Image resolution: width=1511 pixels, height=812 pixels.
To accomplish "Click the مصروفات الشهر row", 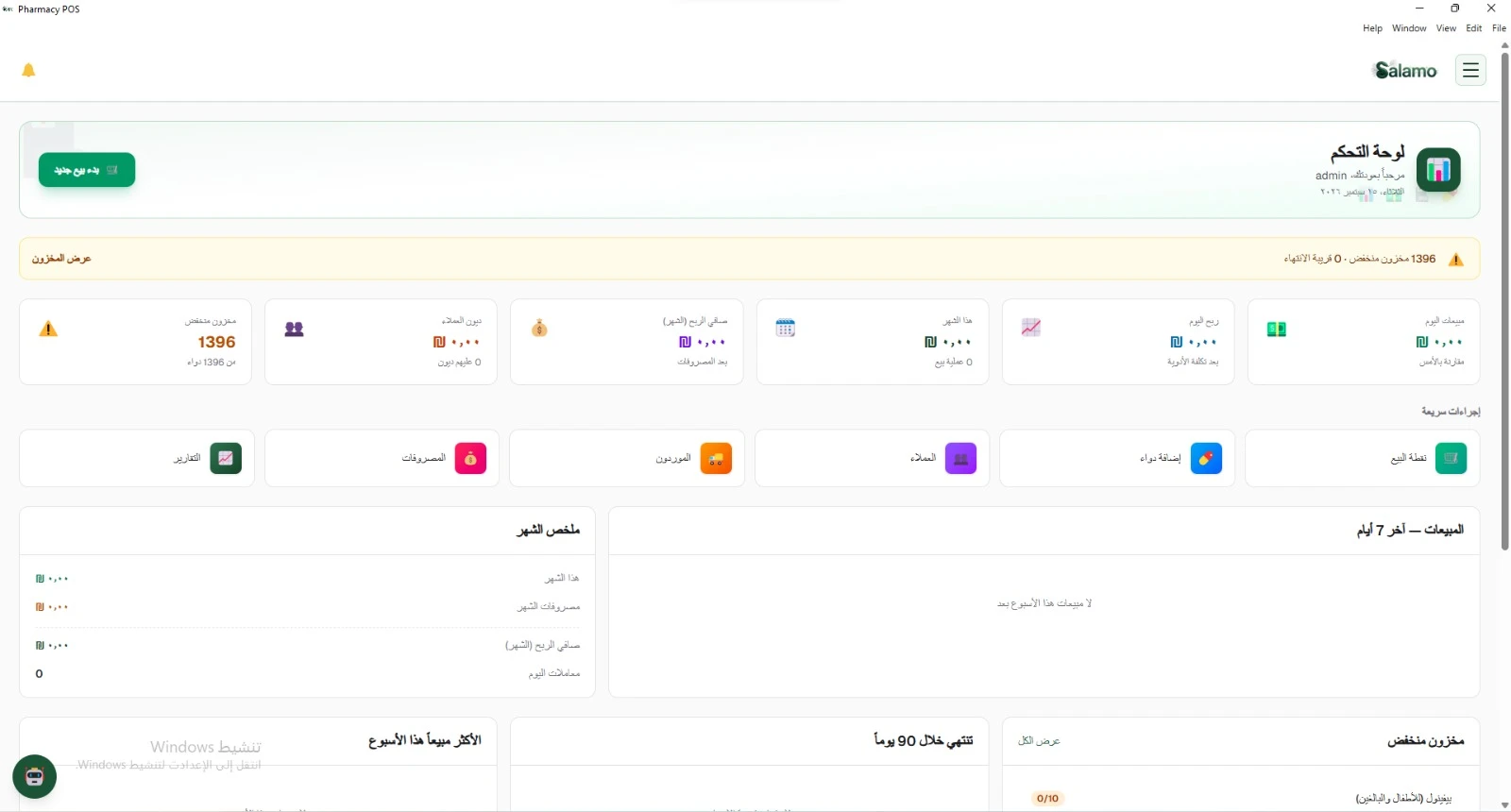I will click(308, 607).
